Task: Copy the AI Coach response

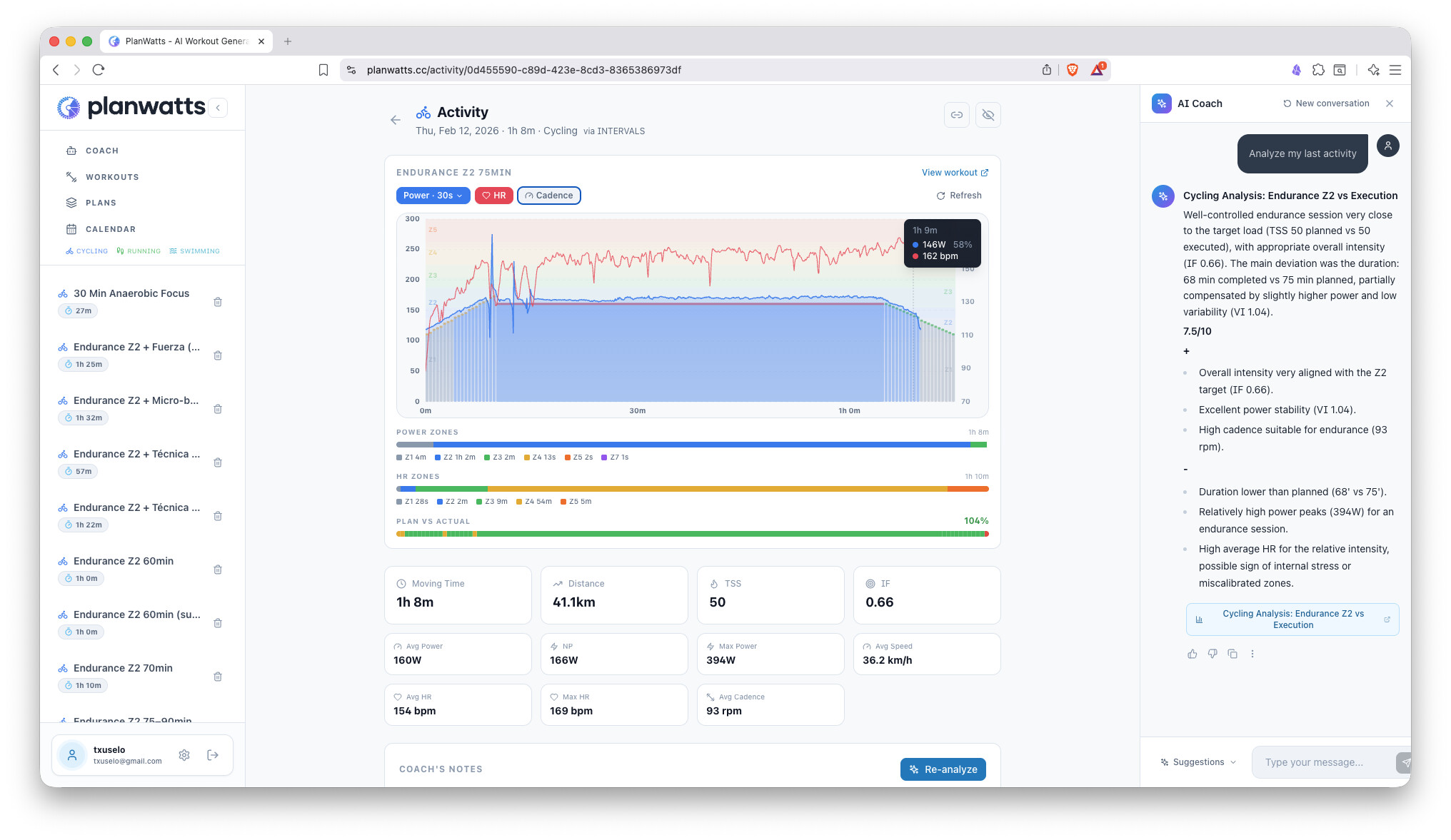Action: click(1232, 654)
